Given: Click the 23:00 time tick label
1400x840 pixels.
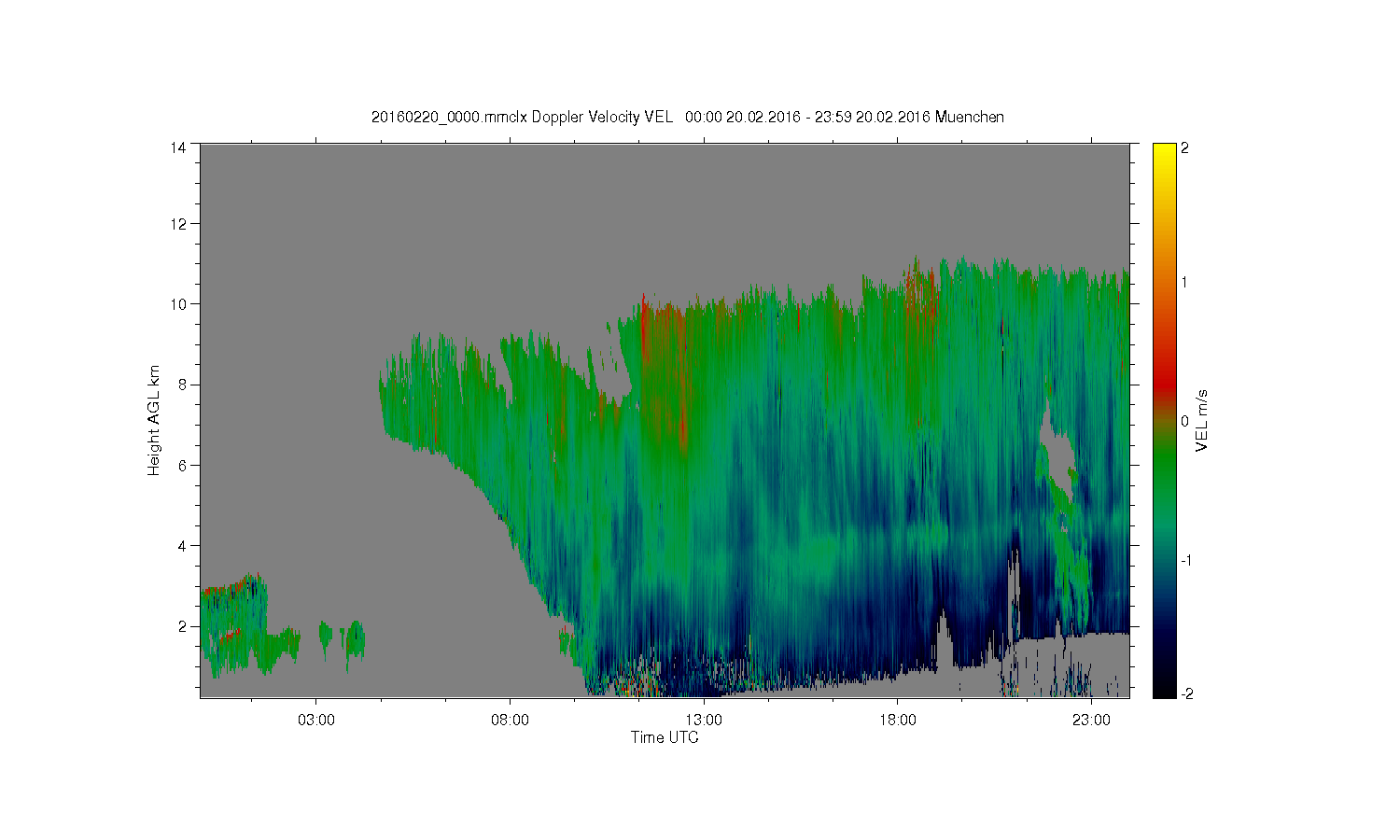Looking at the screenshot, I should 1091,720.
